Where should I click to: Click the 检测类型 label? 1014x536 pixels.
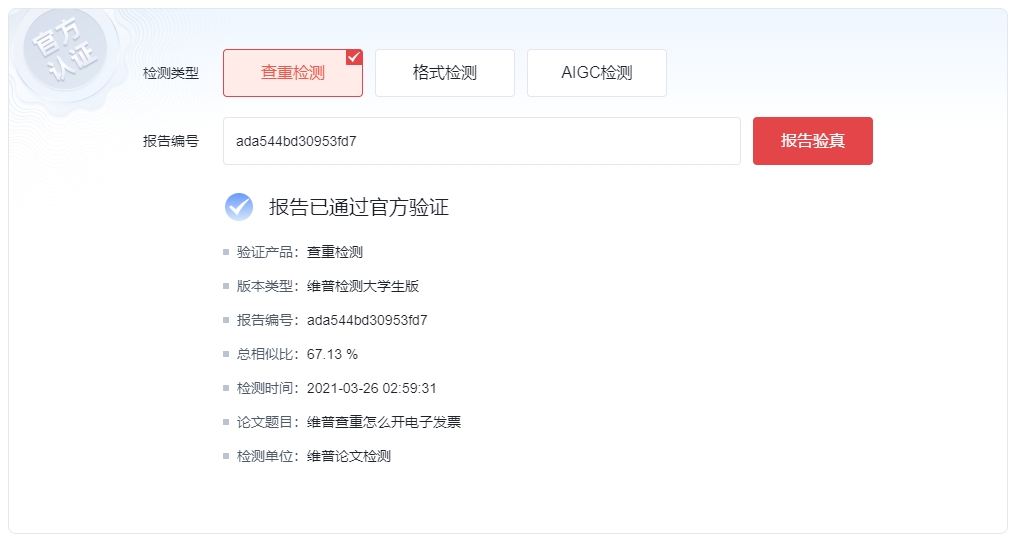pyautogui.click(x=171, y=73)
